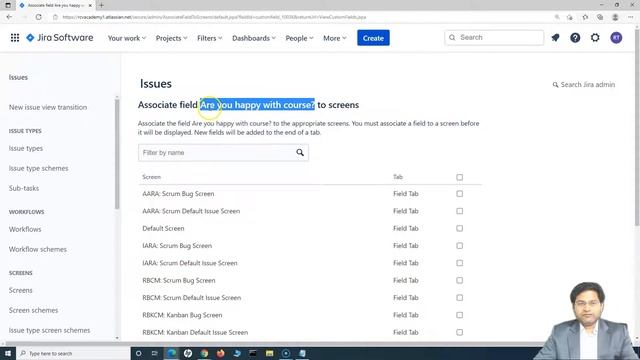
Task: Open HP app on taskbar
Action: coord(188,353)
